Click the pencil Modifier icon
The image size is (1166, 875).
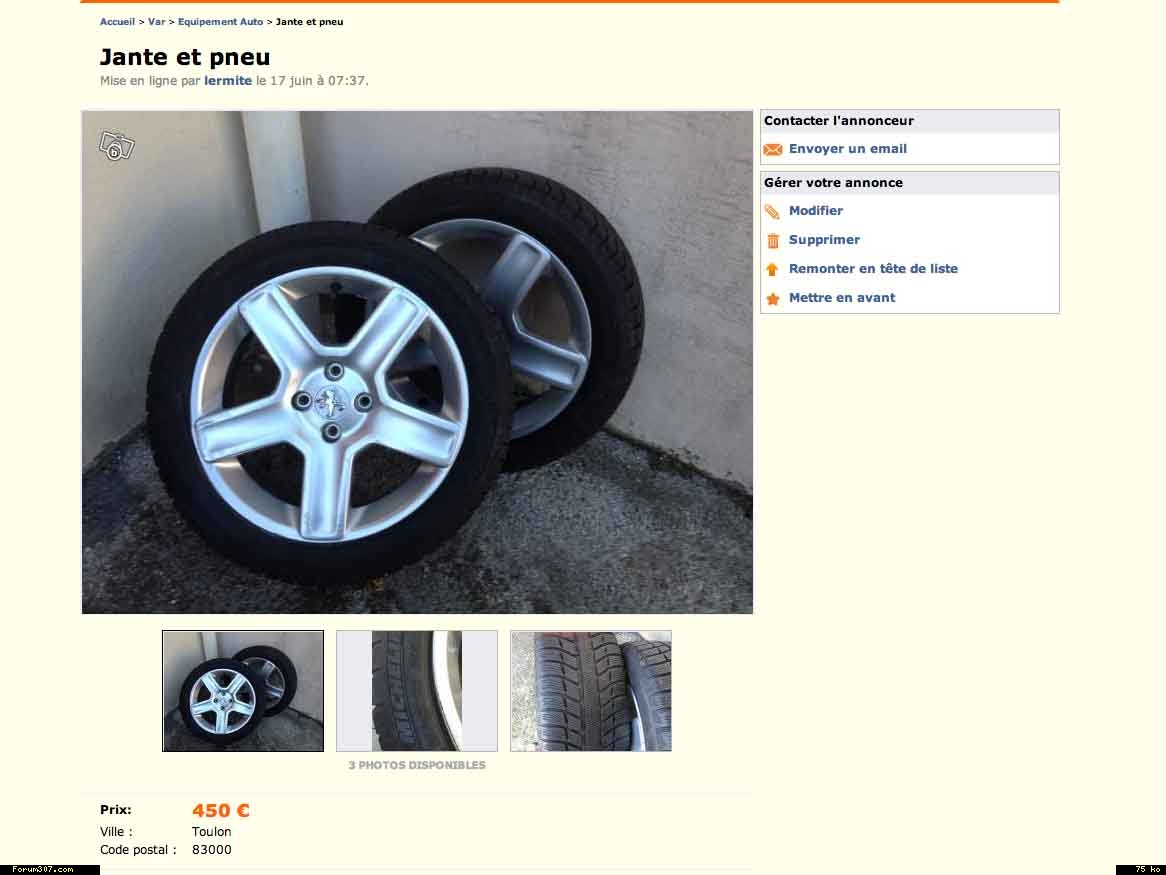772,212
